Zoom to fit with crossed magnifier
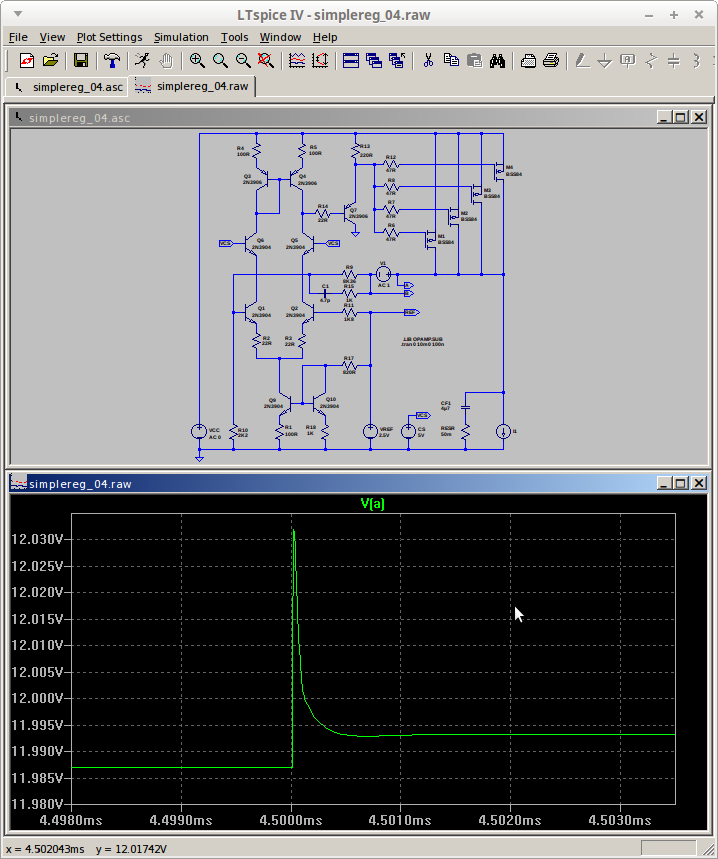Screen dimensions: 718x859 tap(266, 61)
